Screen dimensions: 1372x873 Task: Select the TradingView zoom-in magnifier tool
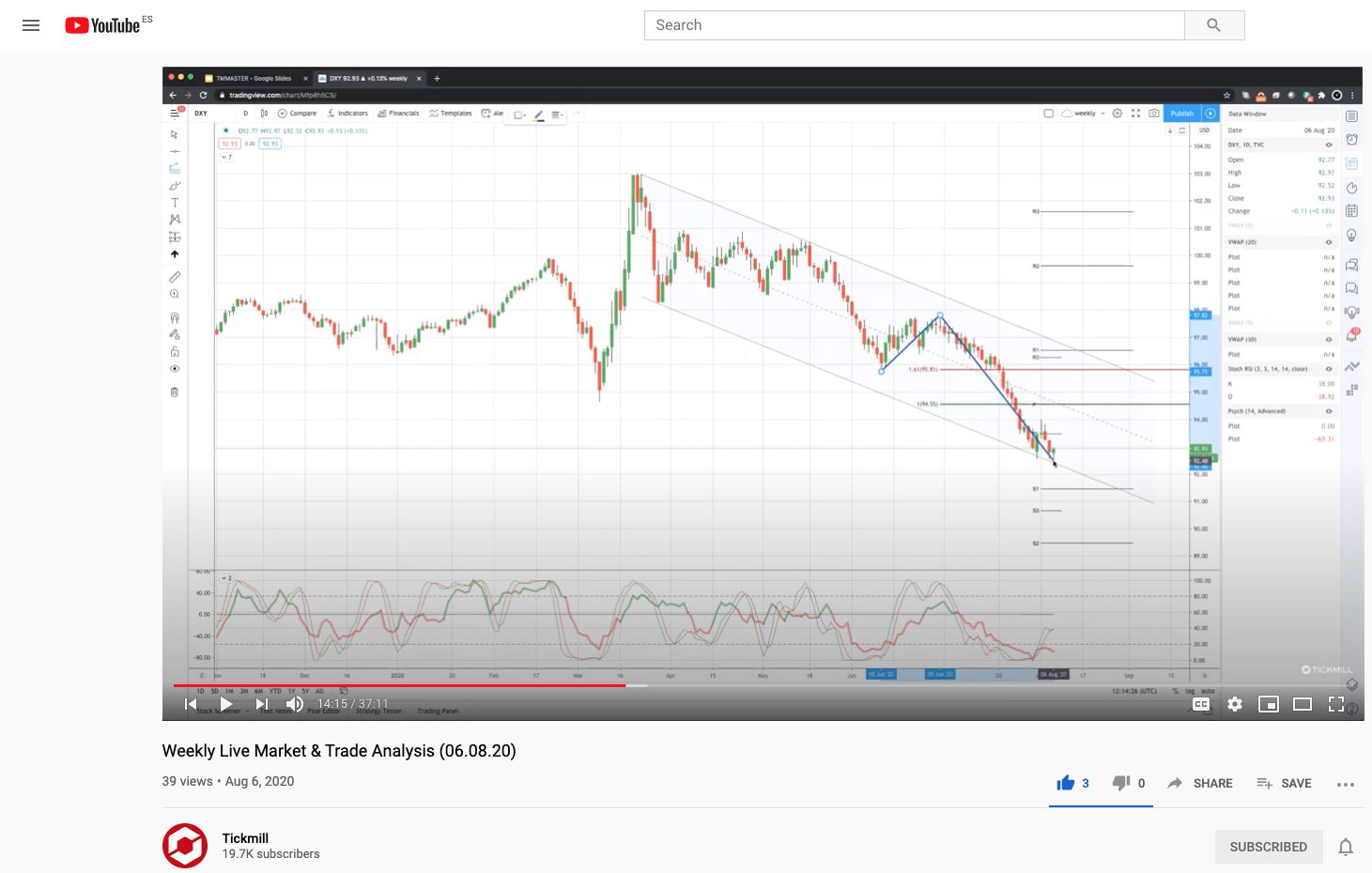coord(175,294)
